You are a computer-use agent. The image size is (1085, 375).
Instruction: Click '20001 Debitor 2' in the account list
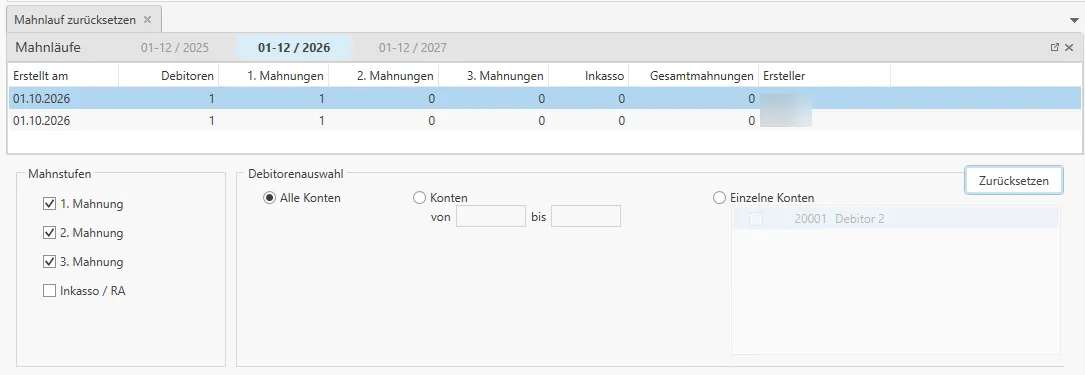pyautogui.click(x=840, y=219)
